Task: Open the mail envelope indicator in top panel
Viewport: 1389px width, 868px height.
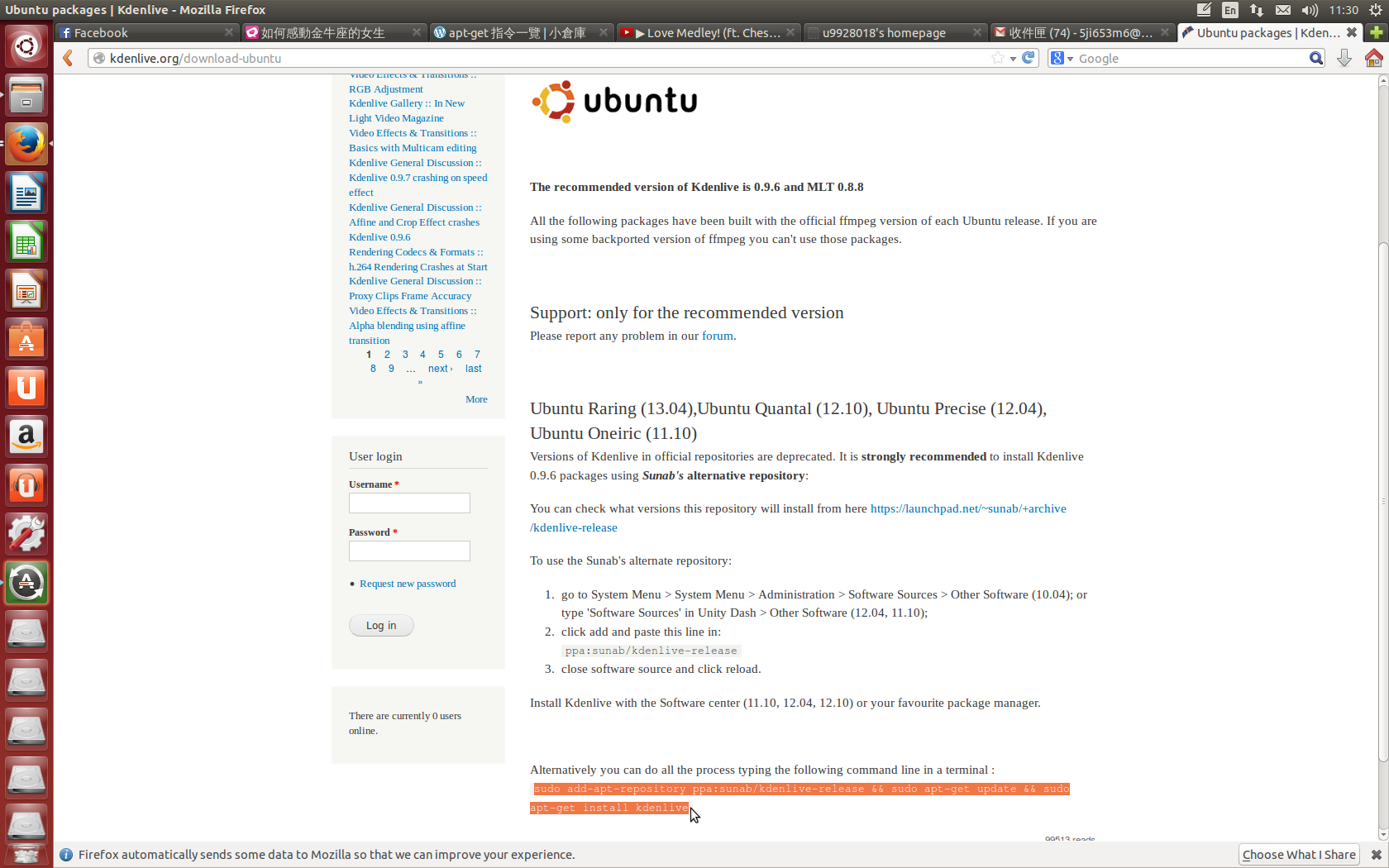Action: [x=1283, y=10]
